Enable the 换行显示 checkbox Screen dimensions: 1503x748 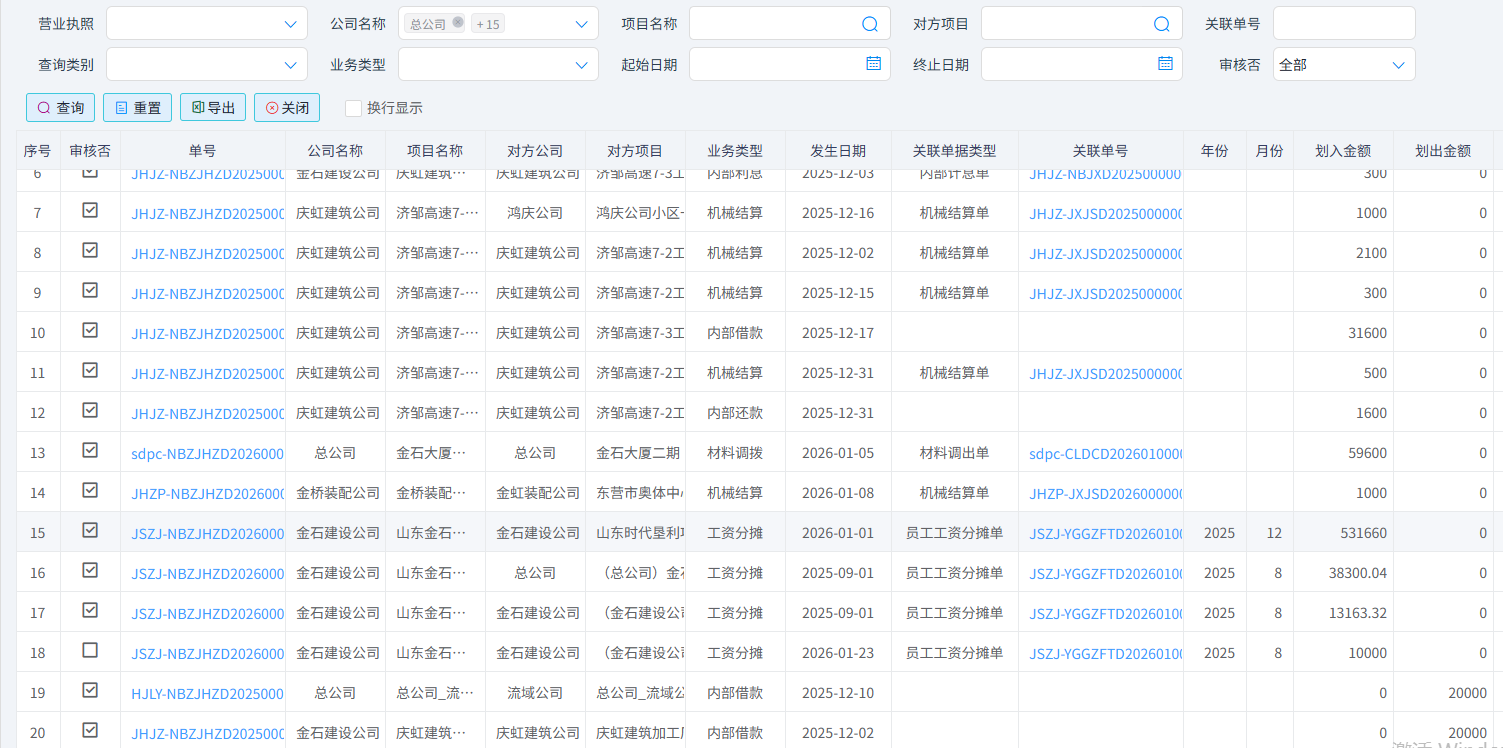(353, 108)
